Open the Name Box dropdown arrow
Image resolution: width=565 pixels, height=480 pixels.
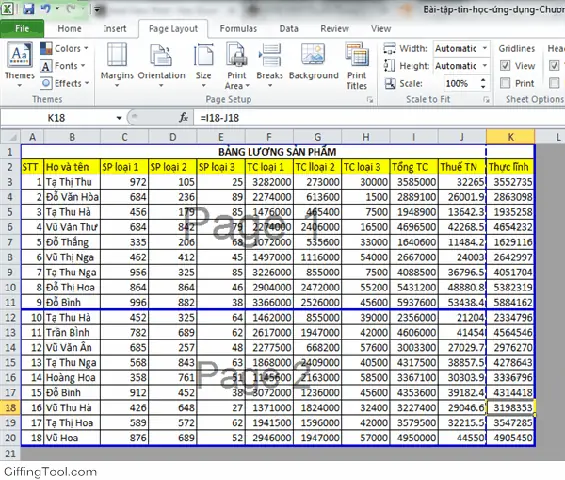(x=119, y=118)
